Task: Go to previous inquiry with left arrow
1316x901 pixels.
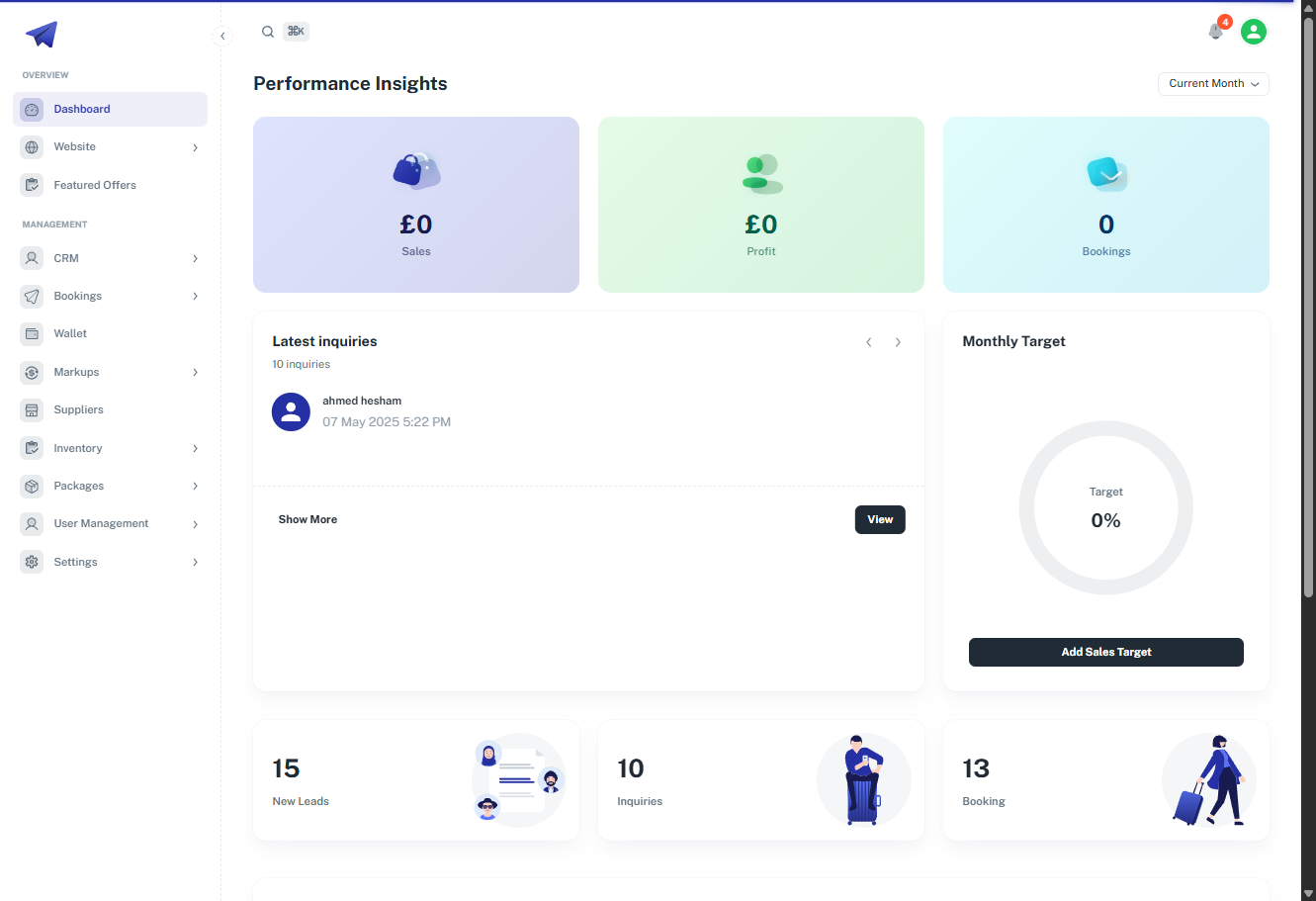Action: point(869,342)
